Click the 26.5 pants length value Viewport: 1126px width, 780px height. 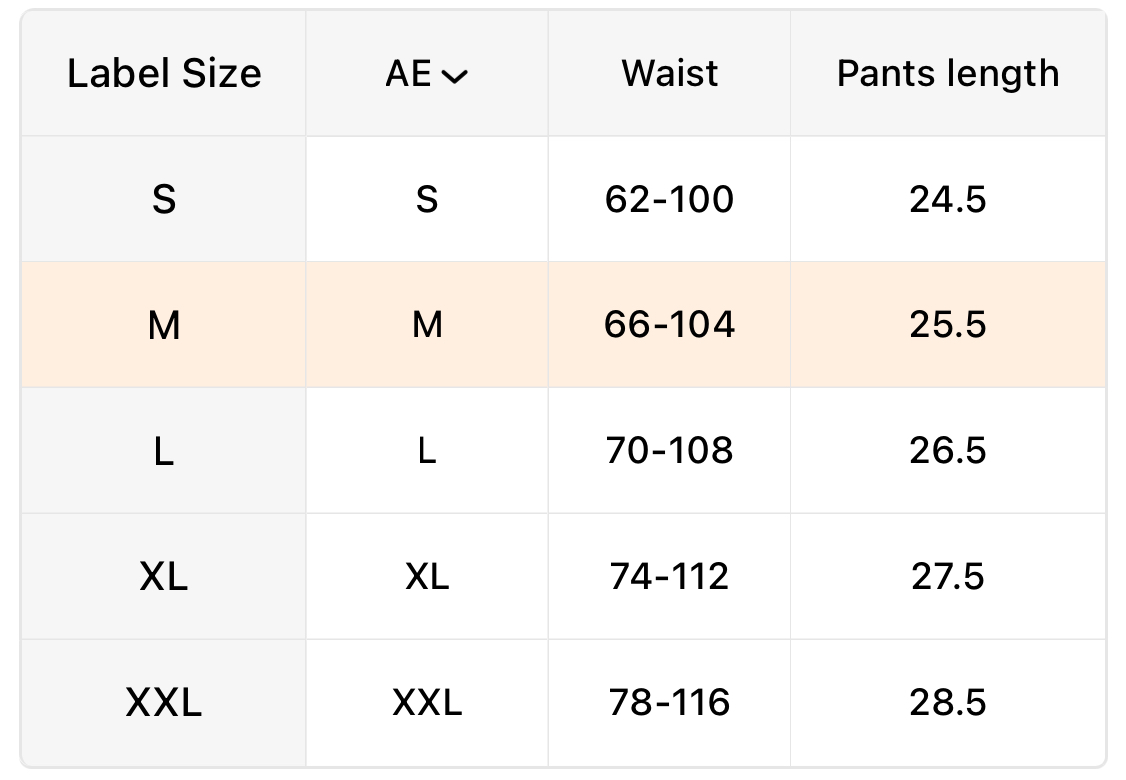947,451
